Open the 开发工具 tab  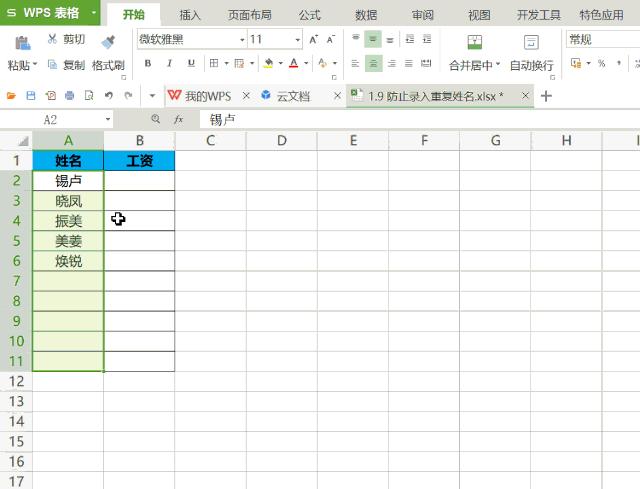tap(539, 15)
